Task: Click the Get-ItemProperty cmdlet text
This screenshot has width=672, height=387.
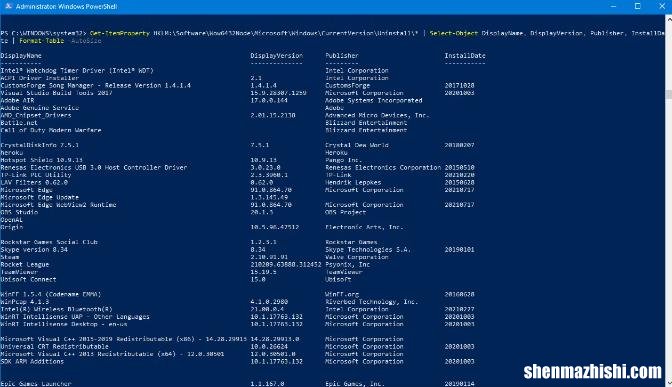Action: point(120,33)
